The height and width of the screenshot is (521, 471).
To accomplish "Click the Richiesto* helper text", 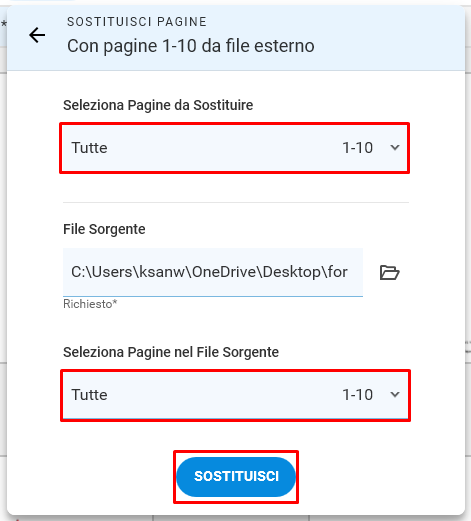I will tap(90, 304).
